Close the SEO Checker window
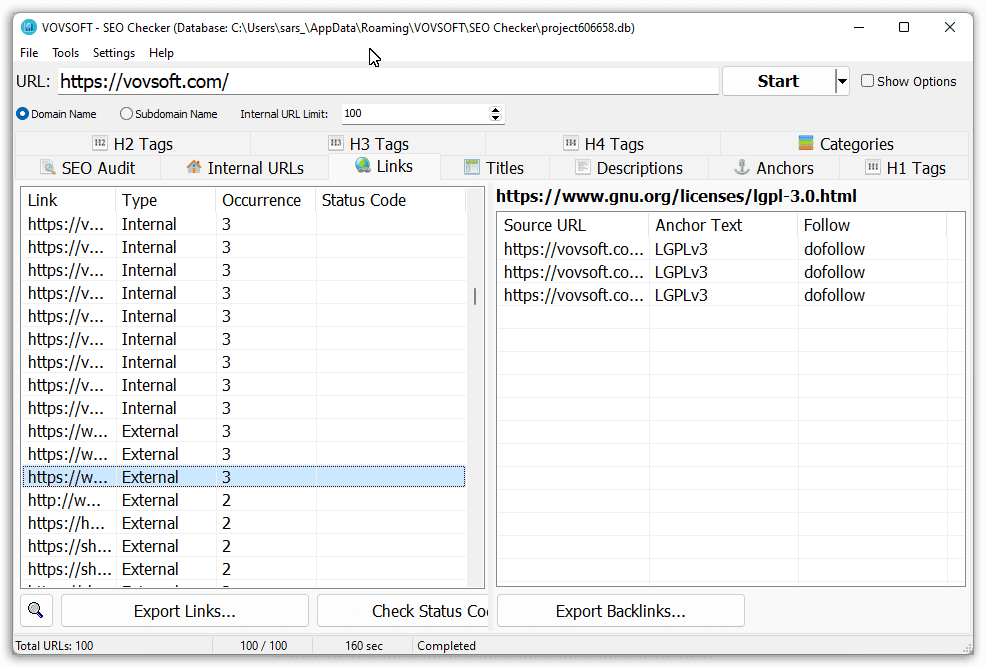The height and width of the screenshot is (667, 986). point(950,27)
